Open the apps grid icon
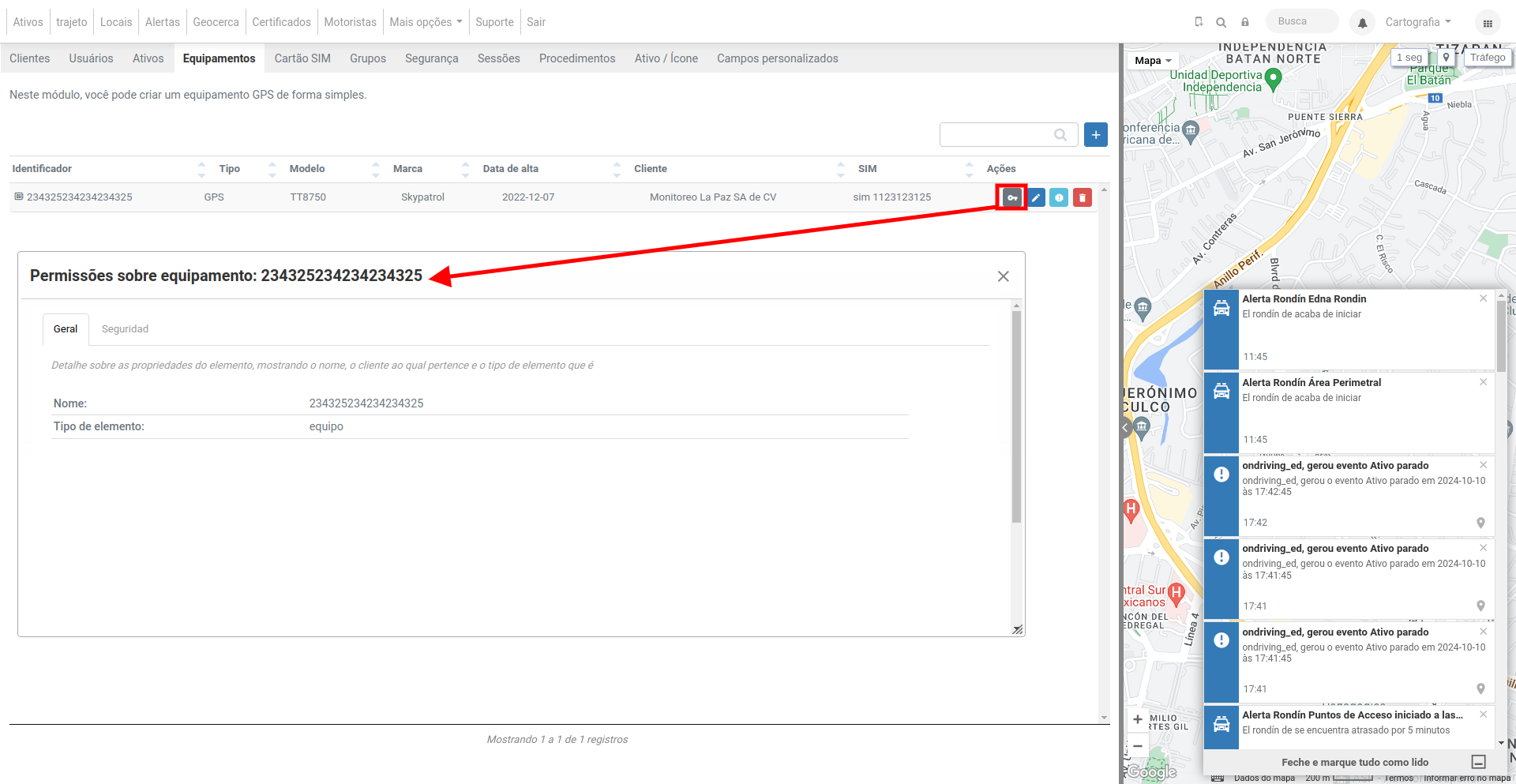The height and width of the screenshot is (784, 1516). coord(1488,23)
